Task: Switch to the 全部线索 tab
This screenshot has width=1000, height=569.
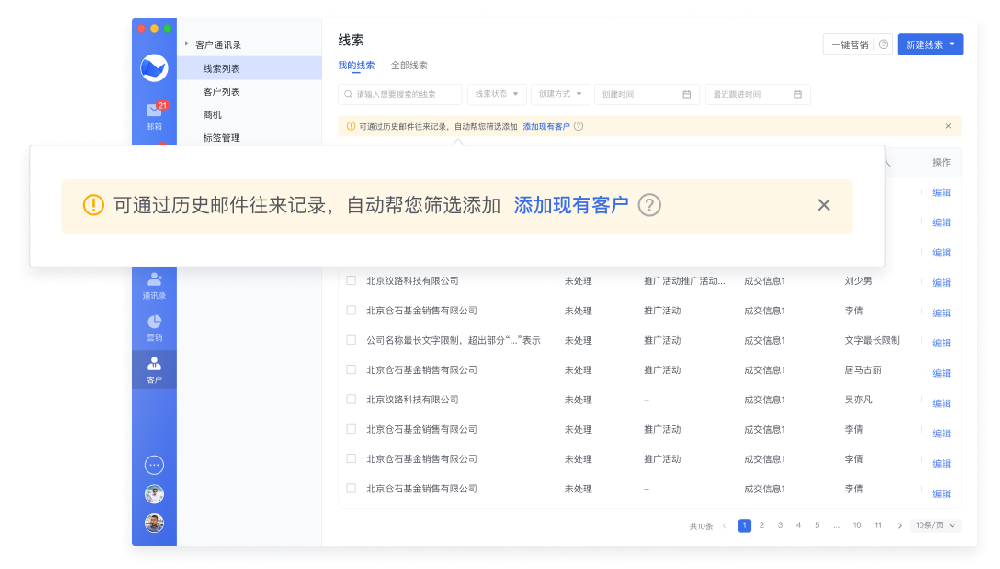Action: click(x=409, y=65)
